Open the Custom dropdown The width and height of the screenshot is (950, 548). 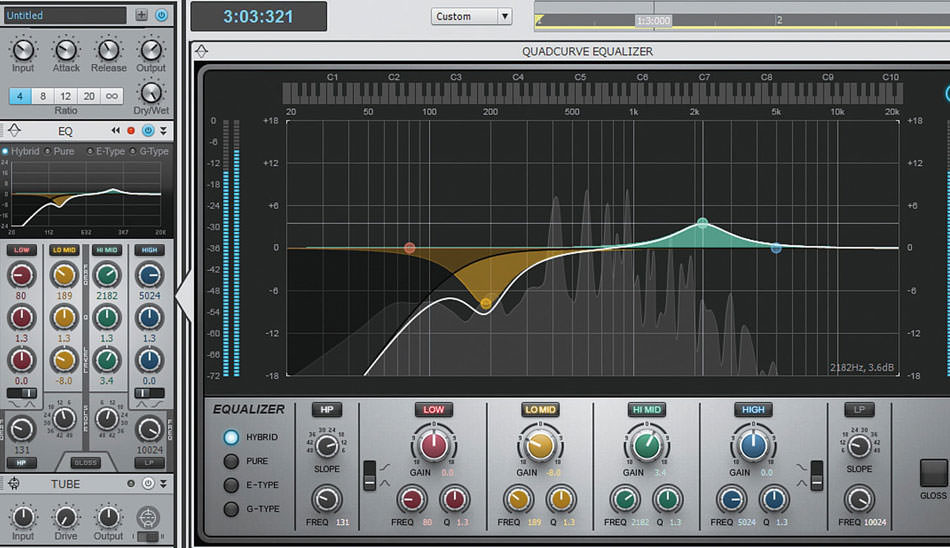[x=472, y=16]
